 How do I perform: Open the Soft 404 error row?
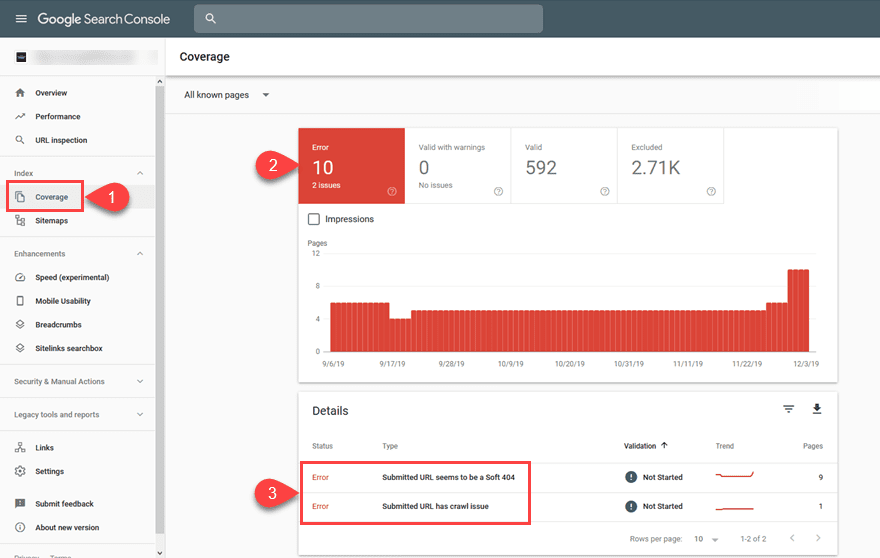click(x=448, y=477)
